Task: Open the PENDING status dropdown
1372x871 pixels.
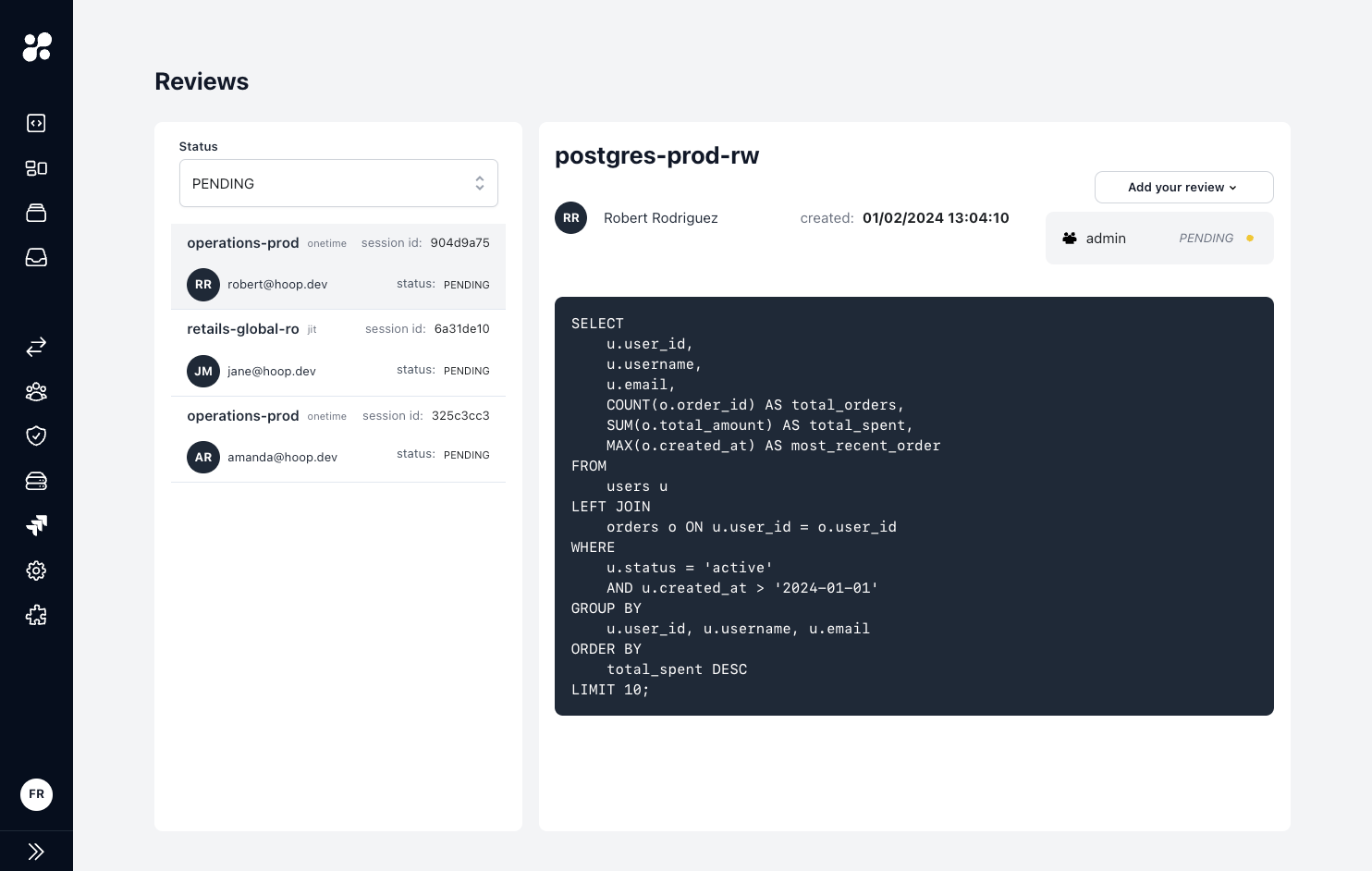Action: click(x=338, y=183)
